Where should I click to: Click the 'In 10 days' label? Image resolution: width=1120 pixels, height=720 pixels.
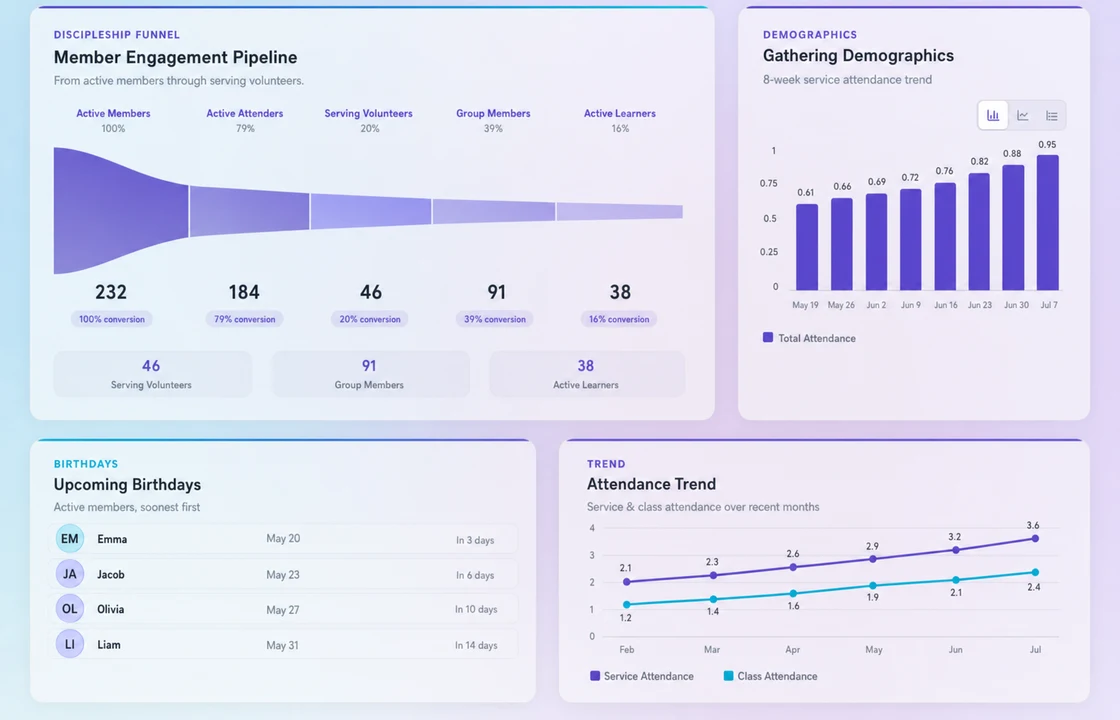[476, 609]
